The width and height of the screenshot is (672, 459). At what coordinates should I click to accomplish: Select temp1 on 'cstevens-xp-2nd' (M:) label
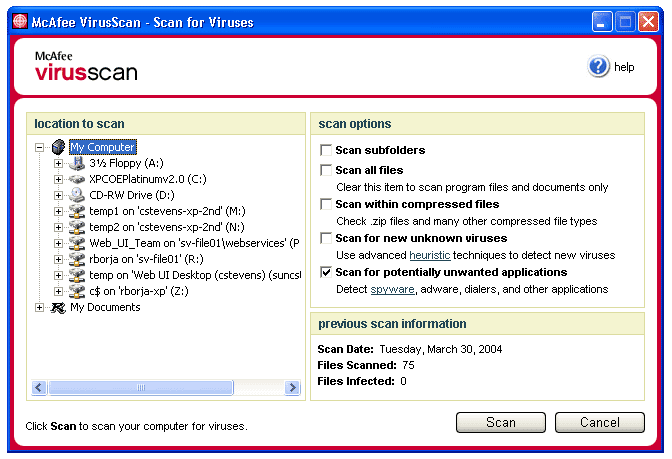167,211
